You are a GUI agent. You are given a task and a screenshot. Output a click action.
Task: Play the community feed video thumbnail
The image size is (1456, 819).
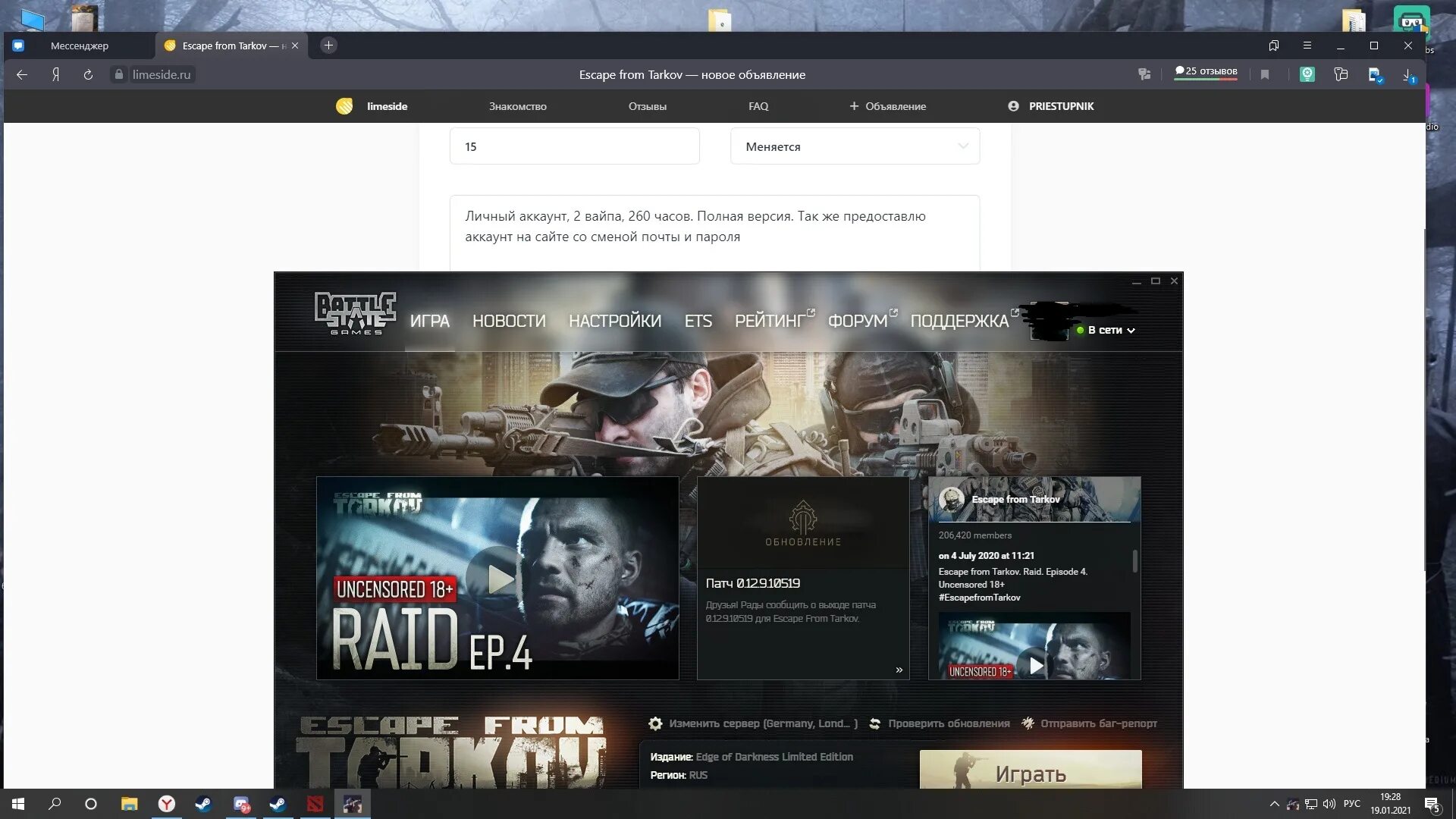tap(1034, 647)
